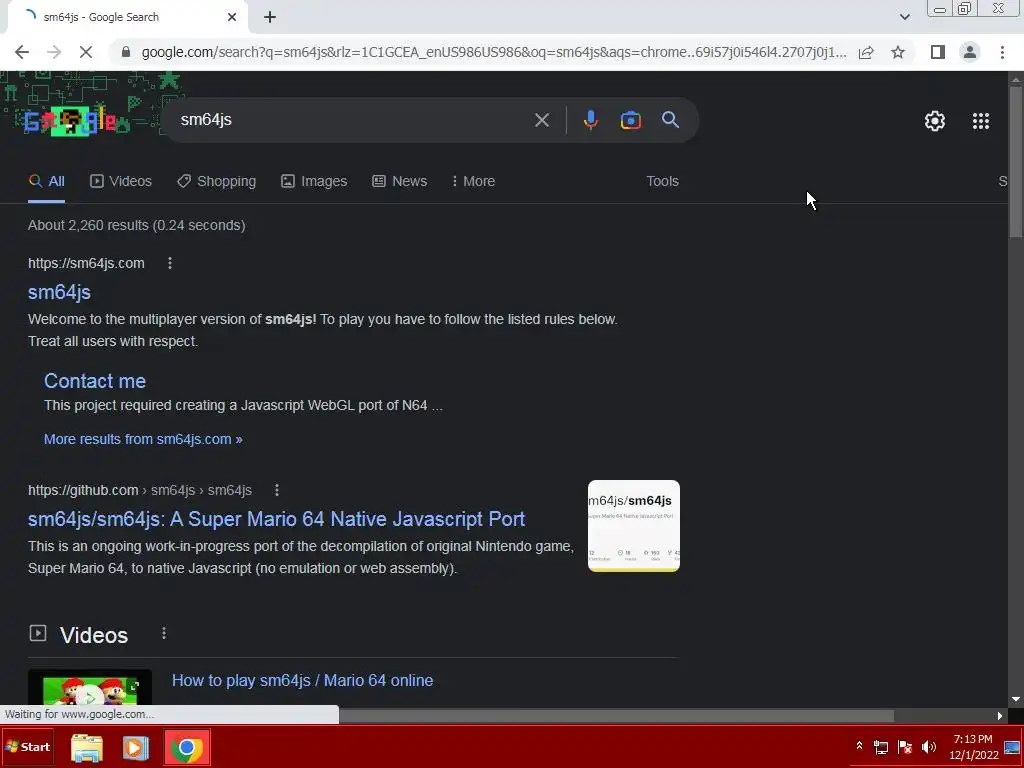Open the search Tools options
This screenshot has width=1024, height=768.
(662, 182)
